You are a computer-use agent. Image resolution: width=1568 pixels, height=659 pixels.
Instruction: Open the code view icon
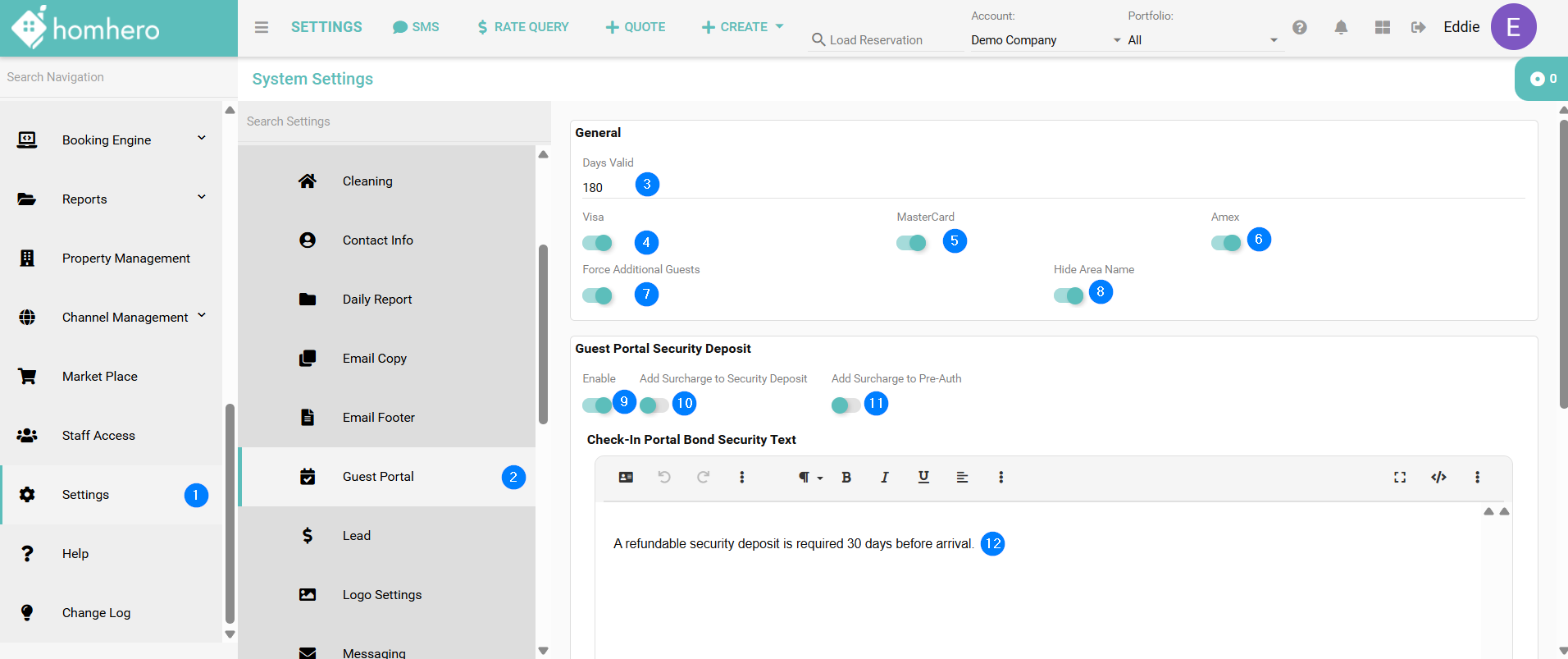1438,478
